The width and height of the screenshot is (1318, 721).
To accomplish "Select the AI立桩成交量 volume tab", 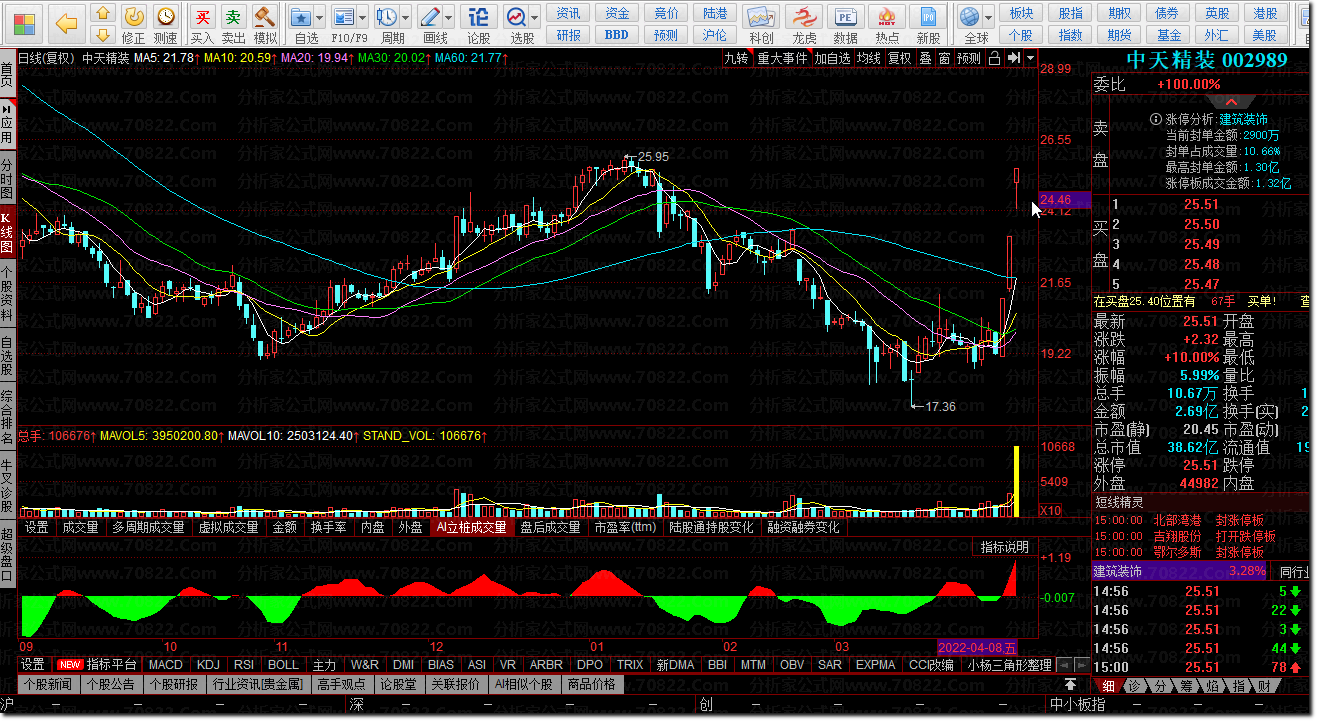I will [472, 527].
